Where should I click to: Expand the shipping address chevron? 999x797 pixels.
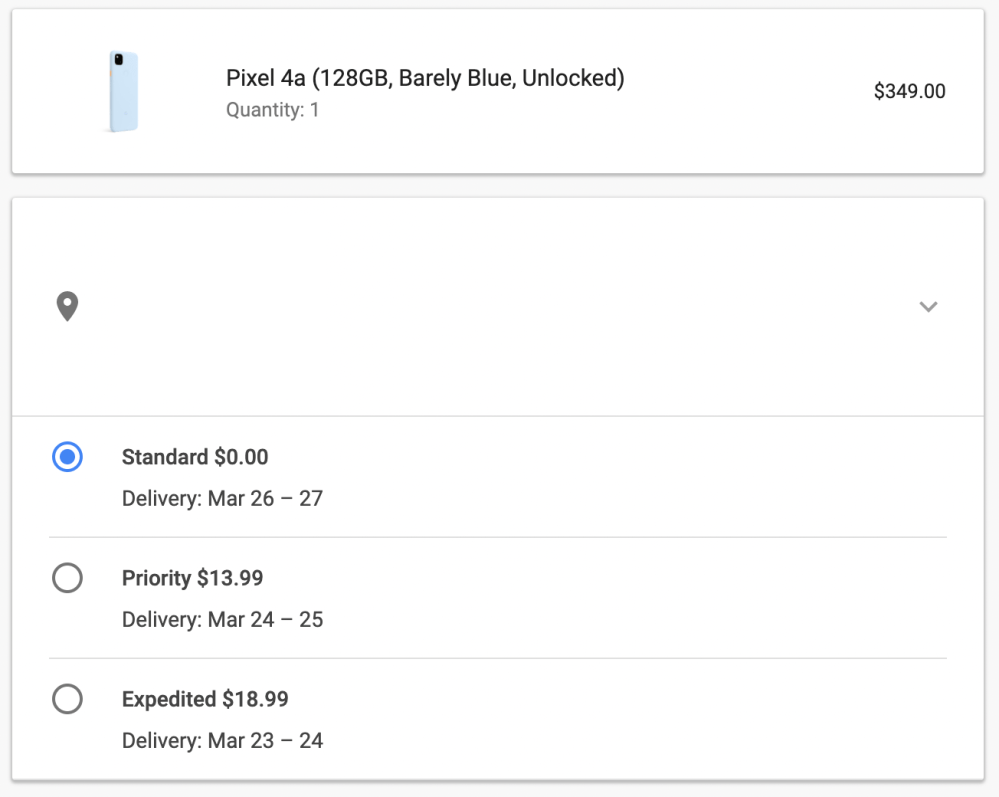(x=928, y=307)
